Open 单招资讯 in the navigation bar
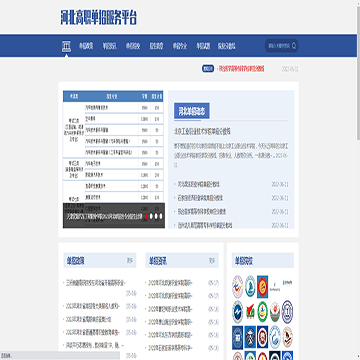Image resolution: width=360 pixels, height=360 pixels. [x=109, y=46]
